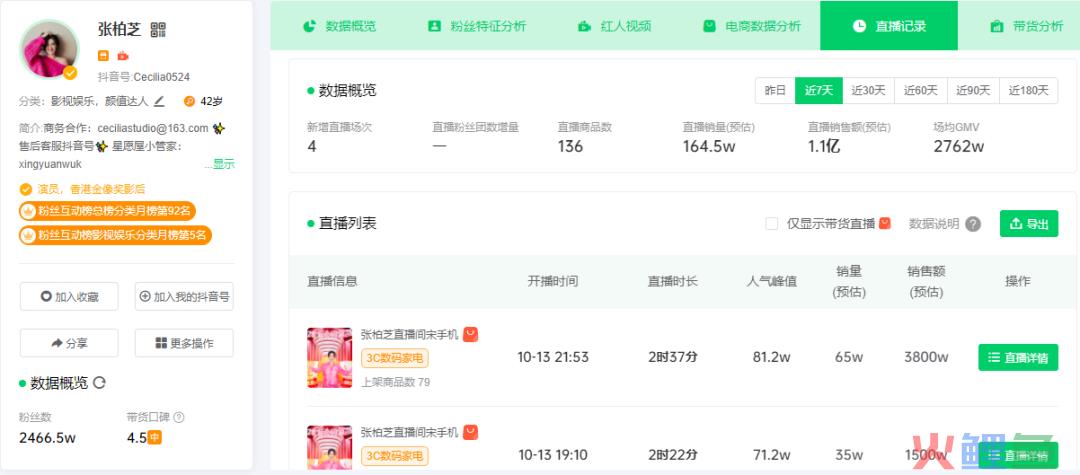Image resolution: width=1080 pixels, height=475 pixels.
Task: Click the 加入收藏 button
Action: pos(69,297)
